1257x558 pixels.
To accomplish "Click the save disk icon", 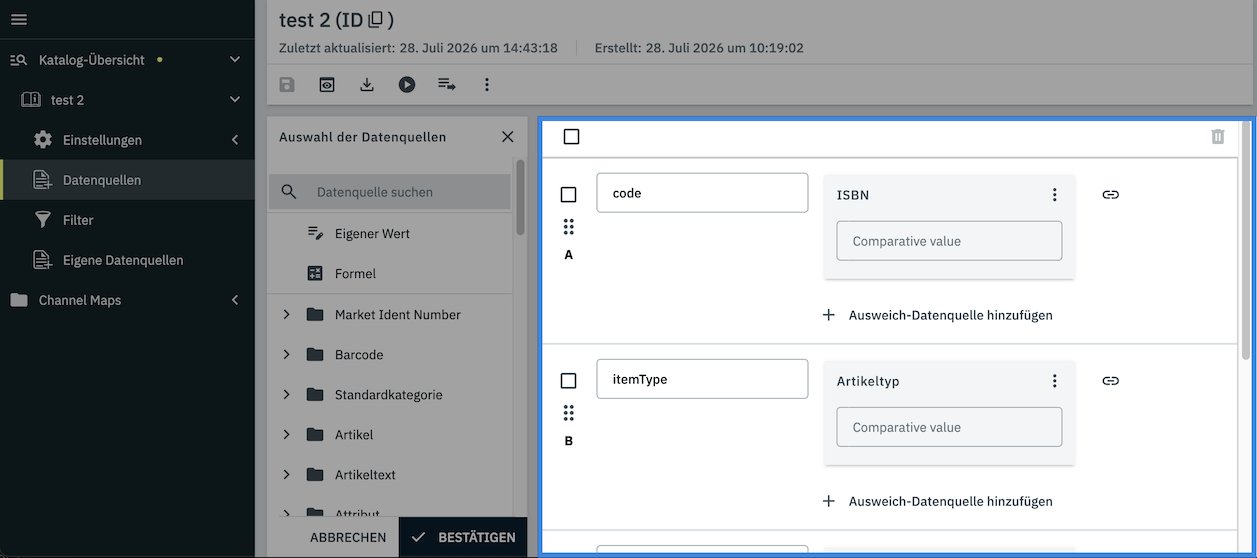I will (x=287, y=85).
